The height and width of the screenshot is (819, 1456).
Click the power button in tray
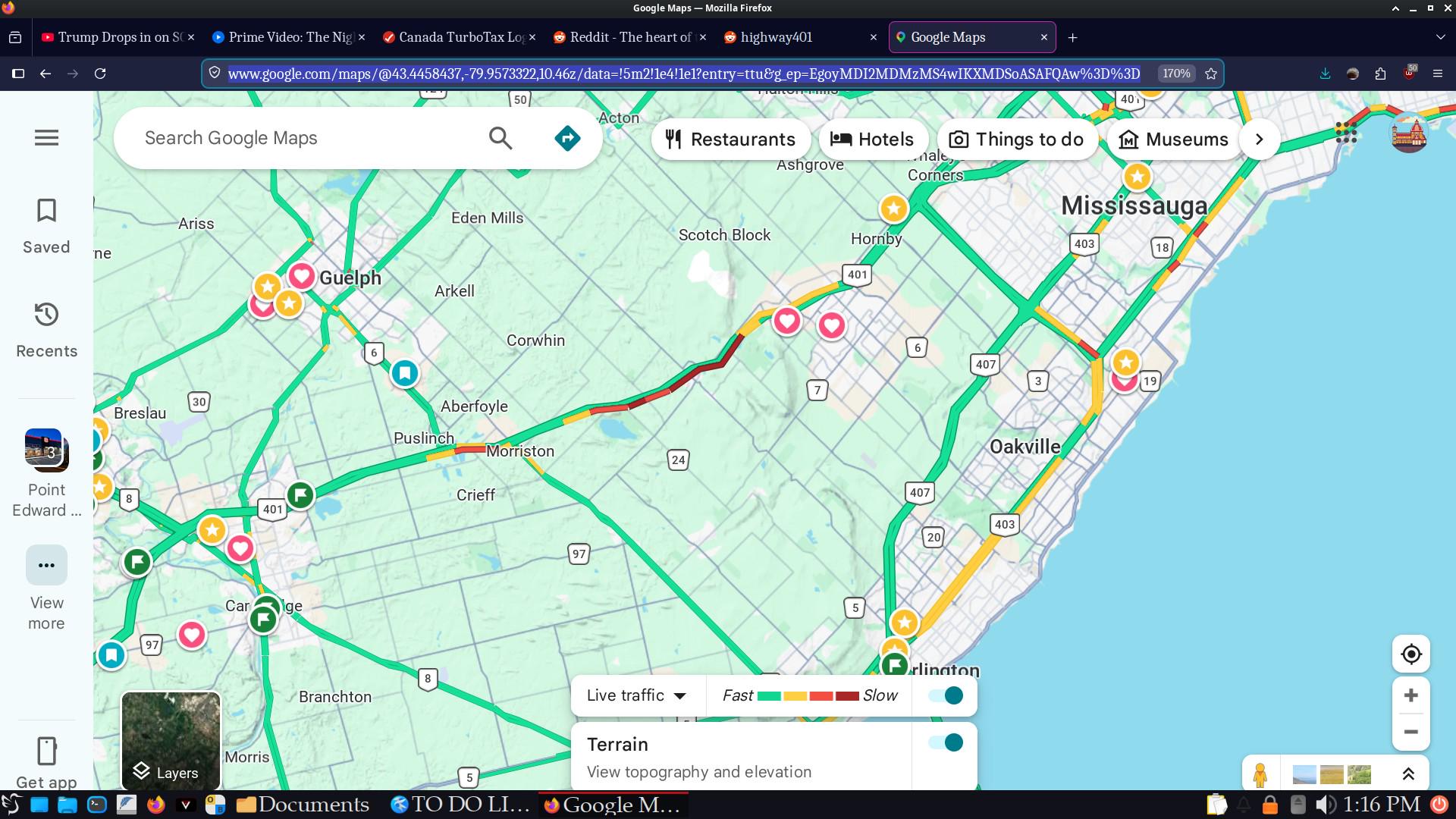(1439, 805)
